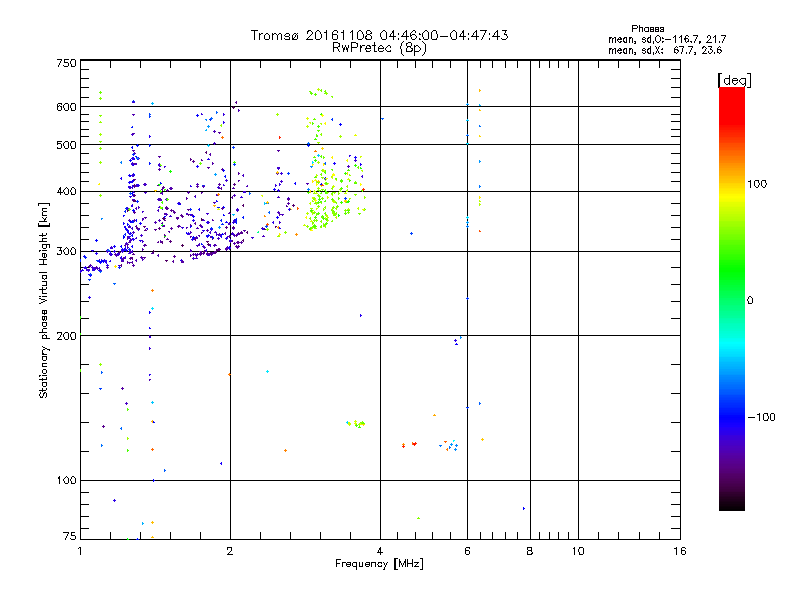Click the x-axis tick label "10"
800x600 pixels.
578,551
